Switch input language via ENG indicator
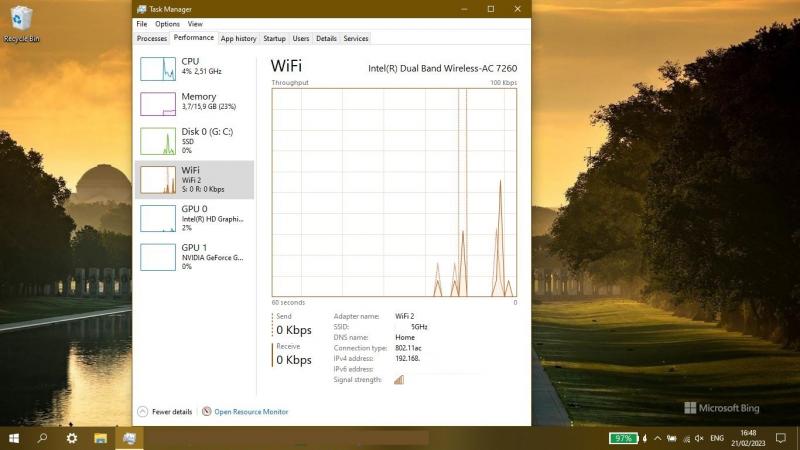The height and width of the screenshot is (450, 800). (717, 438)
